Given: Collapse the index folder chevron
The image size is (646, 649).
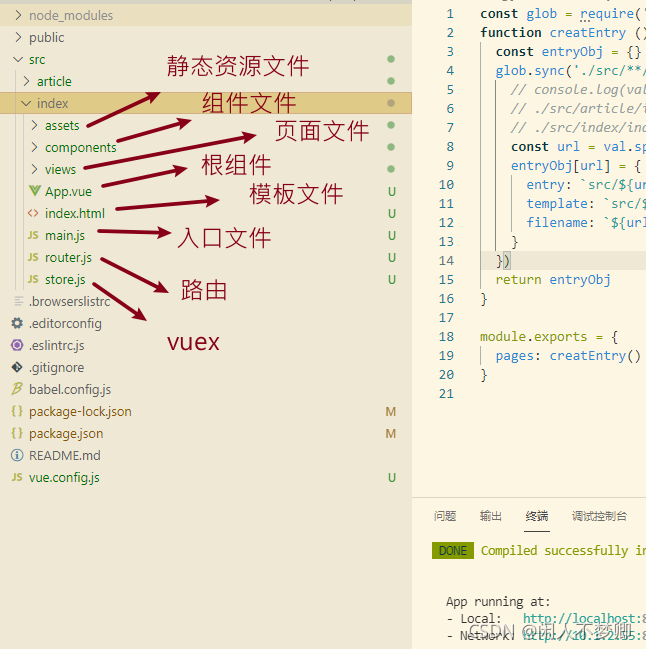Looking at the screenshot, I should (x=26, y=103).
